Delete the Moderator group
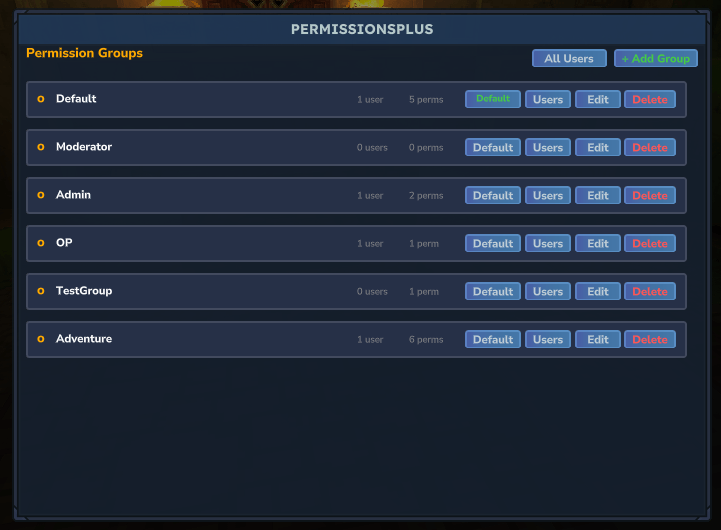The height and width of the screenshot is (530, 721). click(x=650, y=148)
